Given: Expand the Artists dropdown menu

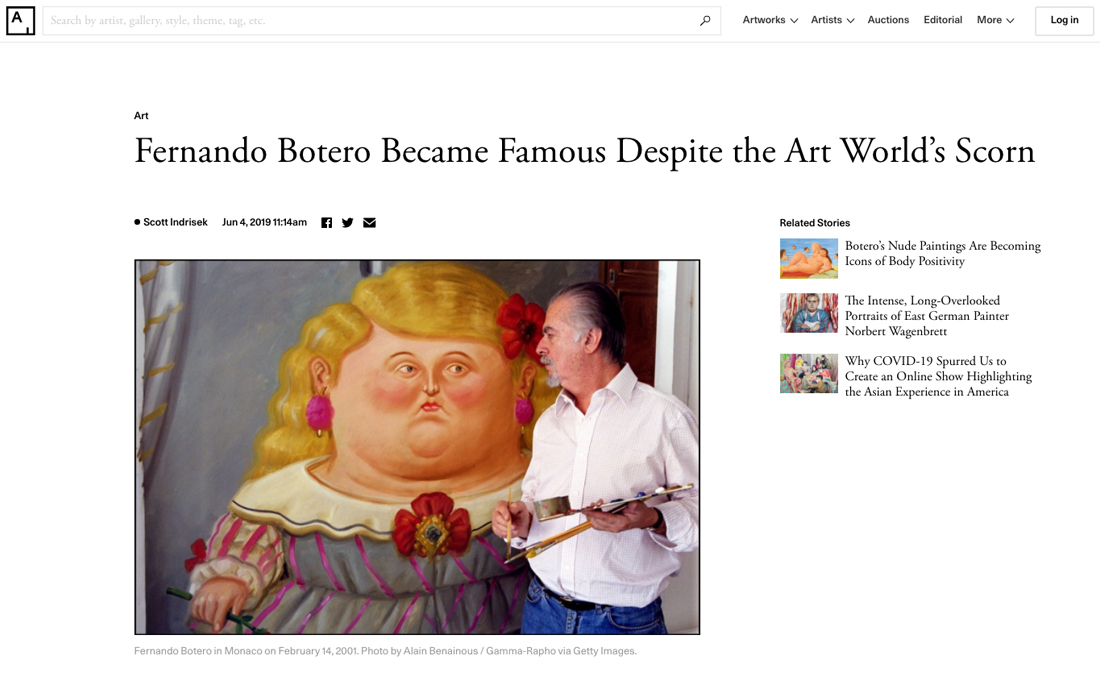Looking at the screenshot, I should [x=832, y=20].
